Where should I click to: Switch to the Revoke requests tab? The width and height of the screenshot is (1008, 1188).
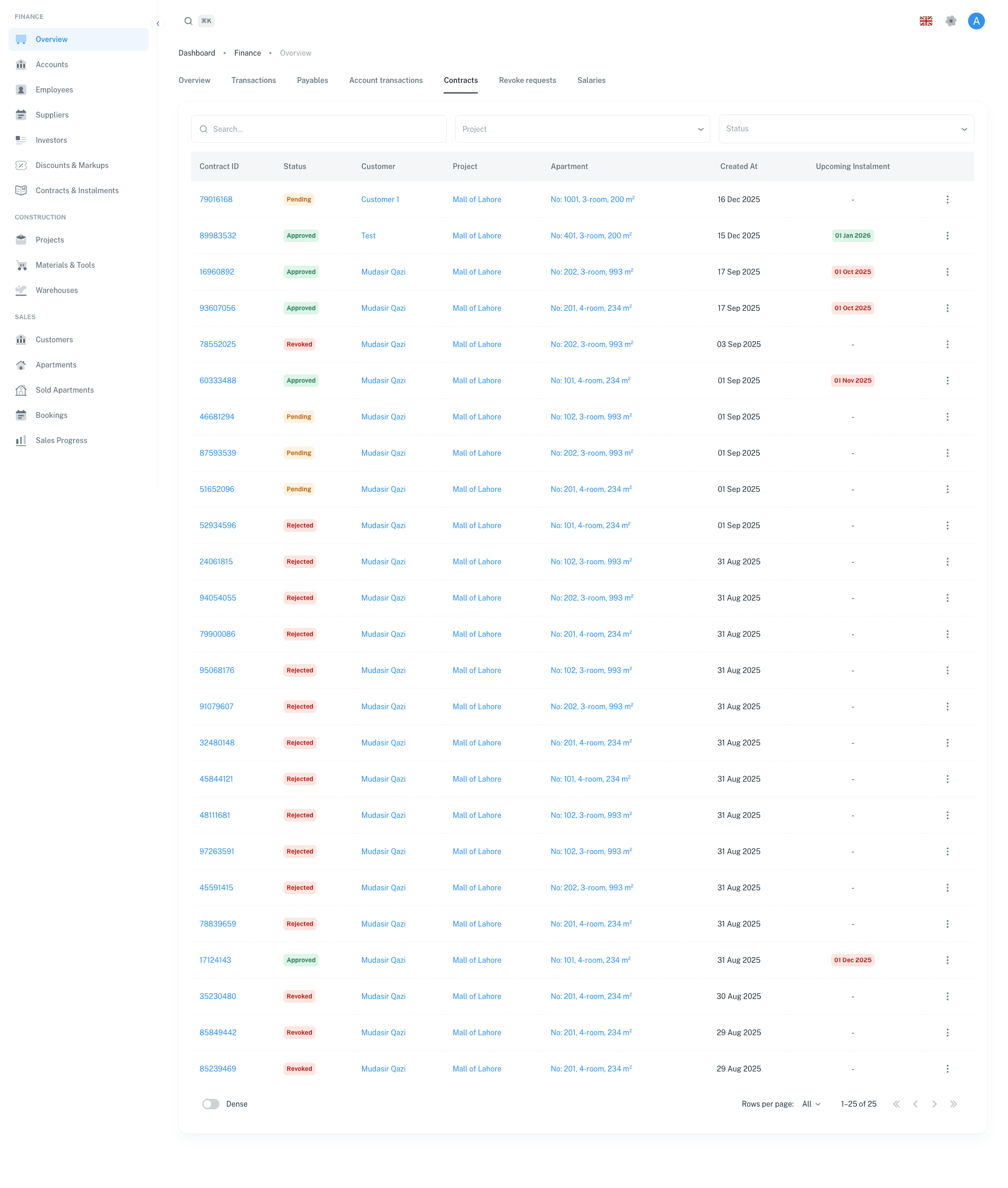point(527,80)
